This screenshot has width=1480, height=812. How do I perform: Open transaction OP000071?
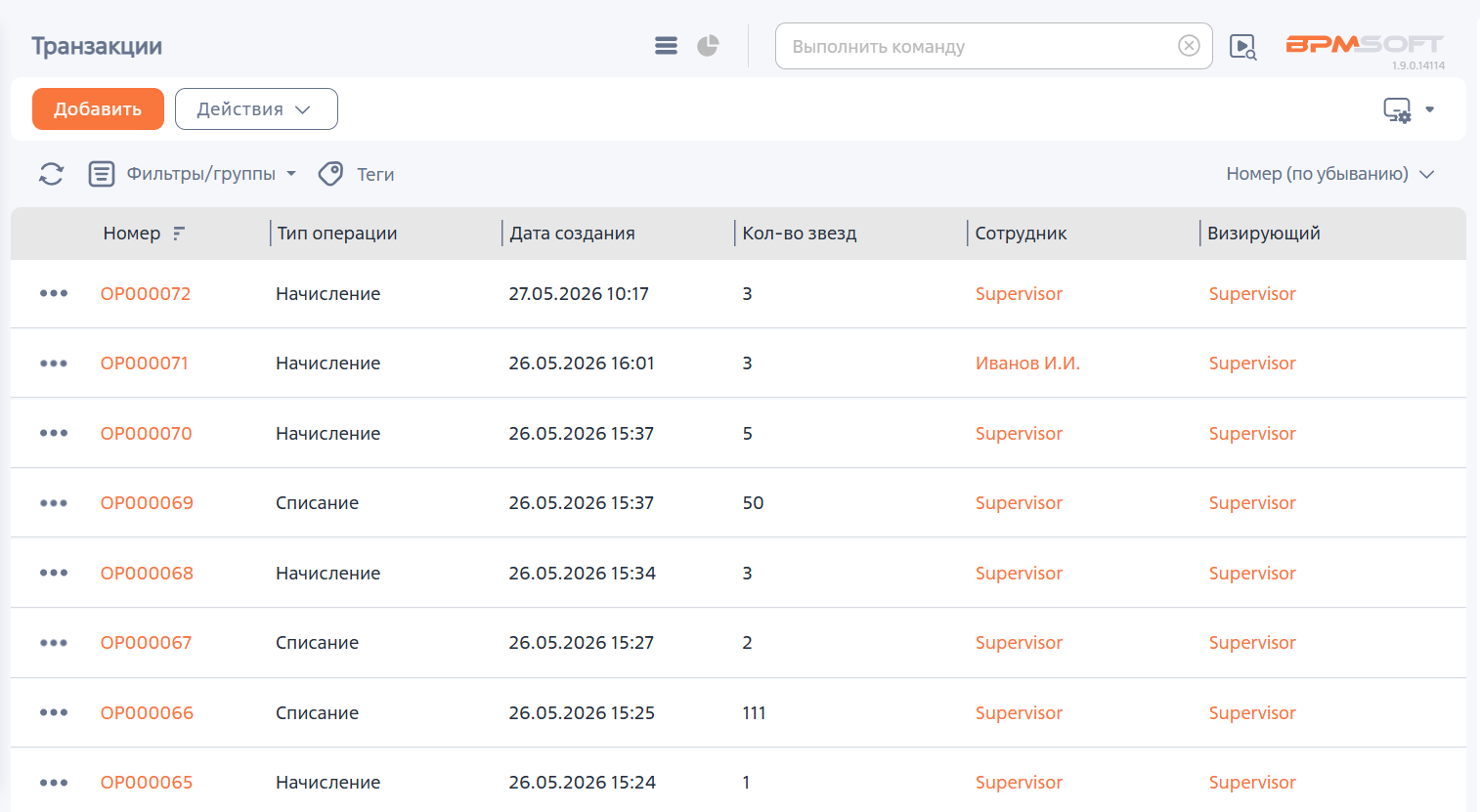(x=144, y=363)
